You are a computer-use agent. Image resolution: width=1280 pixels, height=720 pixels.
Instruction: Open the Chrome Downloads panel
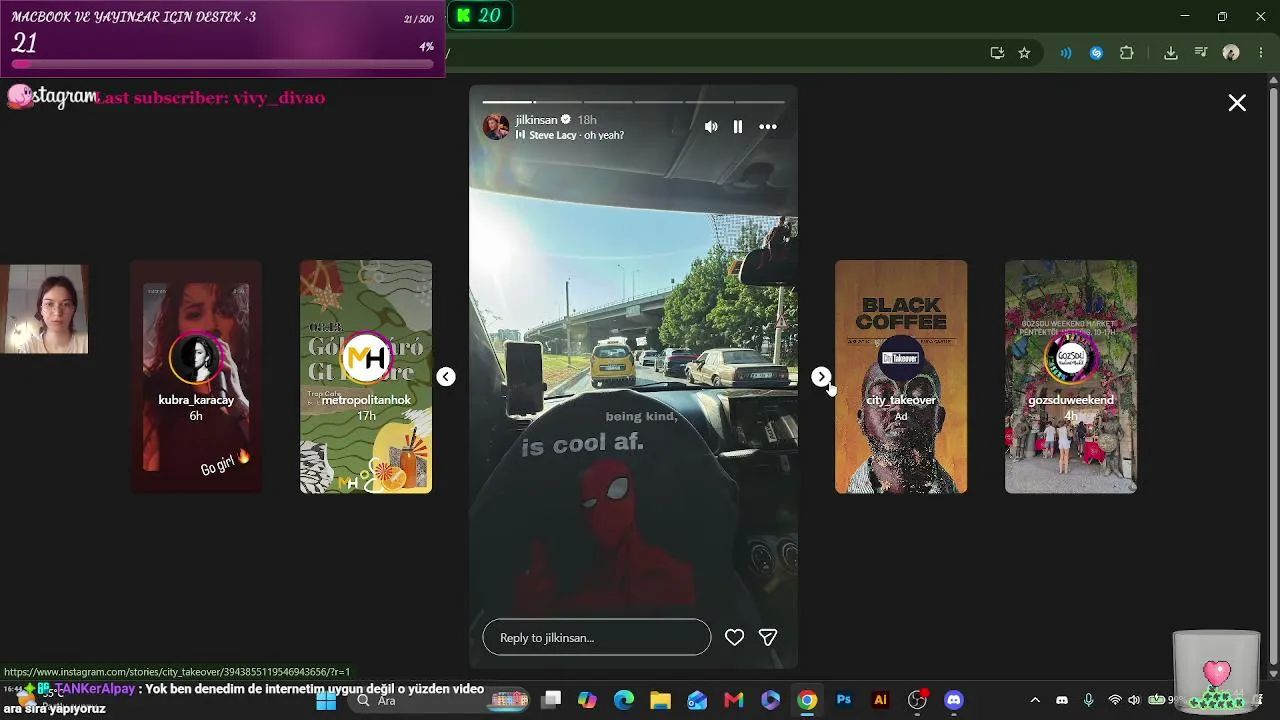pyautogui.click(x=1171, y=53)
